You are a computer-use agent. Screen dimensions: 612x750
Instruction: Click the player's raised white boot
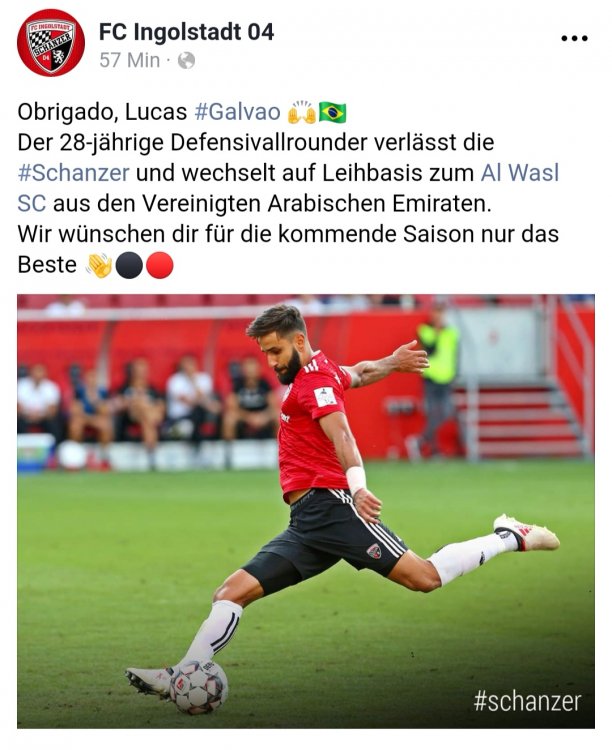tap(526, 532)
